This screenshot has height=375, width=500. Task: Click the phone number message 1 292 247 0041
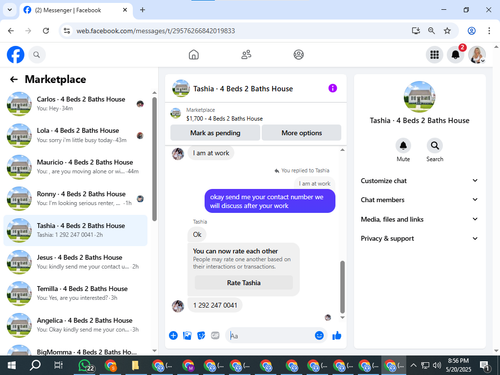pyautogui.click(x=215, y=305)
